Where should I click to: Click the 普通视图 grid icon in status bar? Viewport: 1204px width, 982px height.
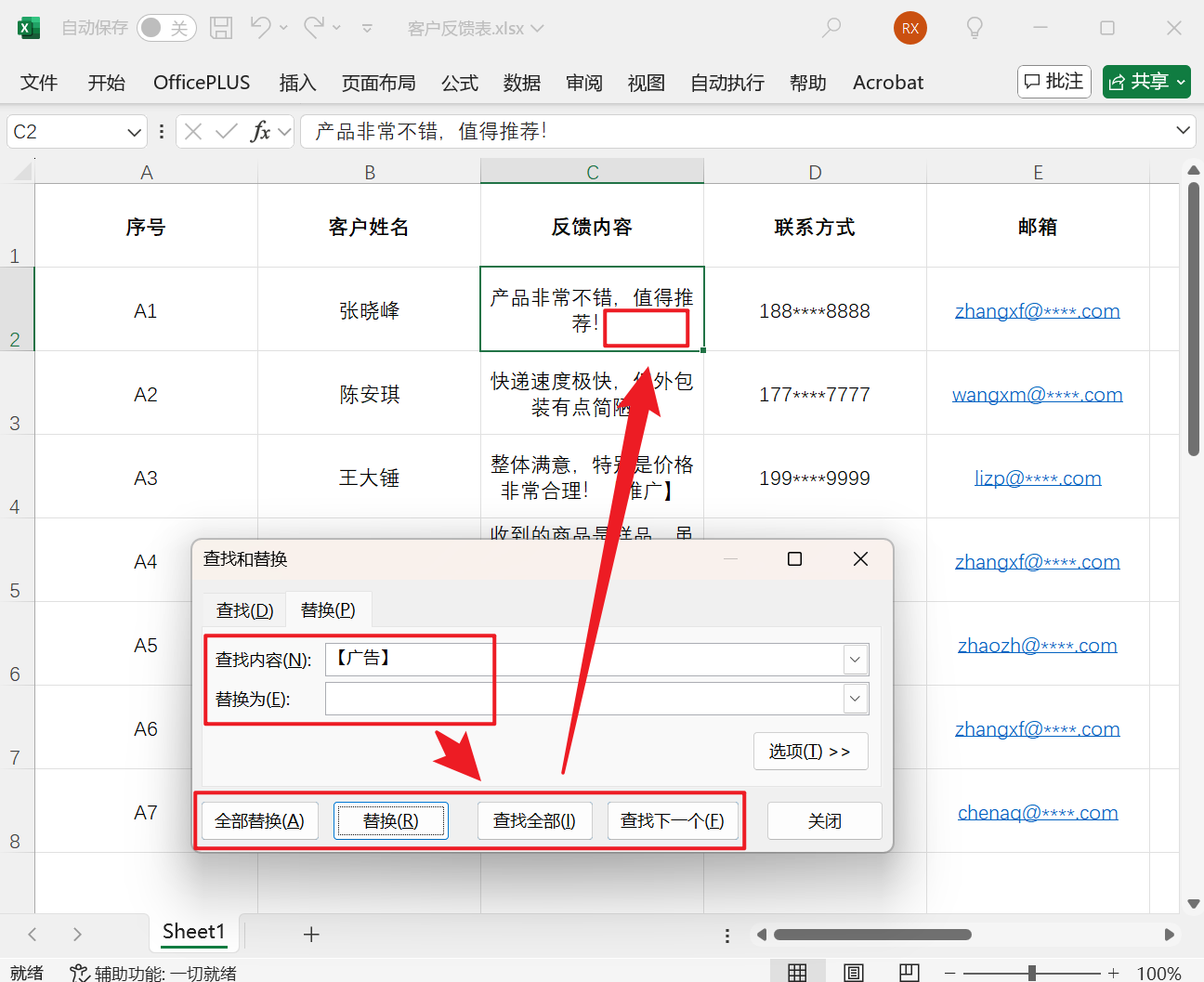797,972
